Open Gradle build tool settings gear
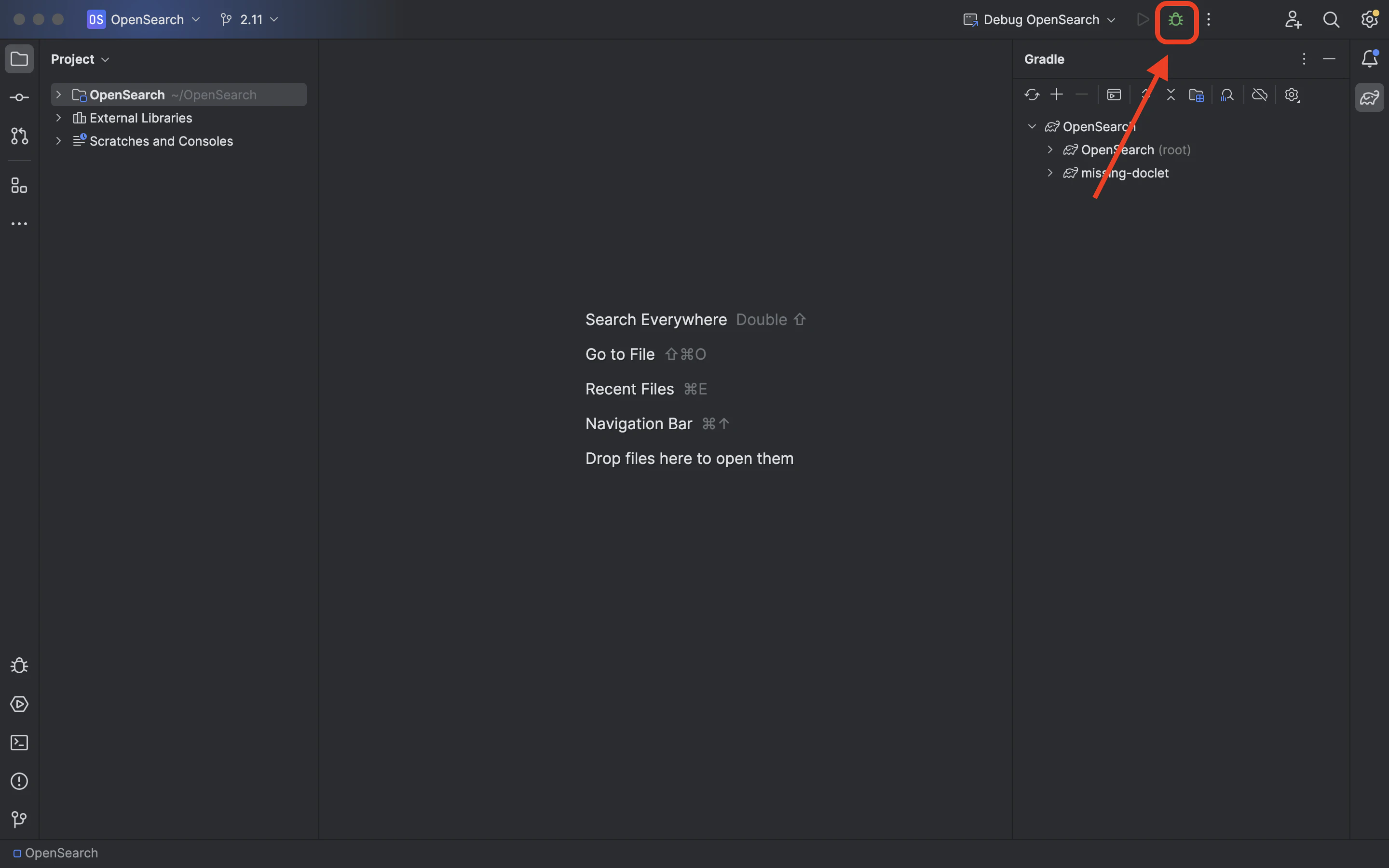1389x868 pixels. (x=1292, y=95)
